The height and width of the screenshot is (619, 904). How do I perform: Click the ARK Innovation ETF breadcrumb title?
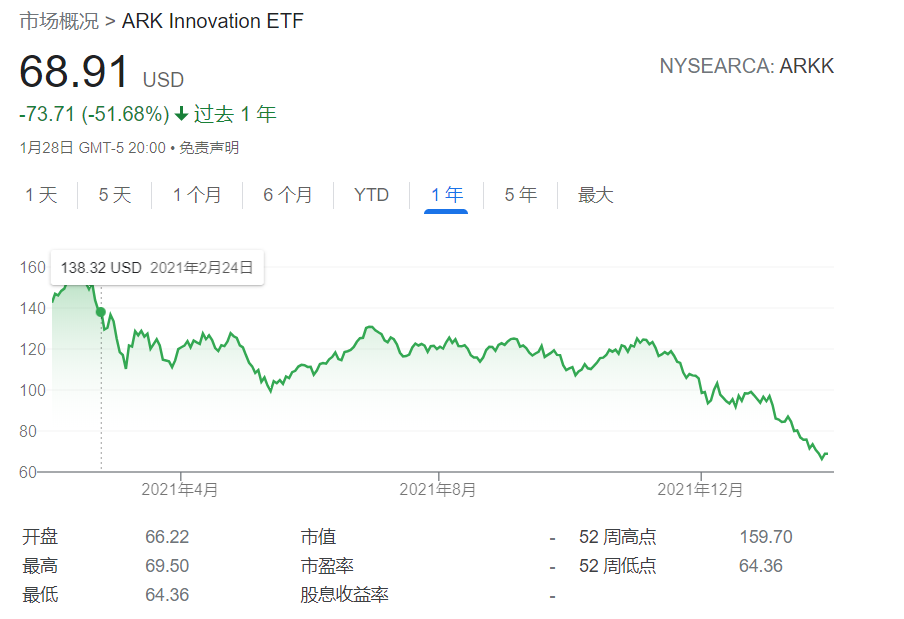[212, 20]
